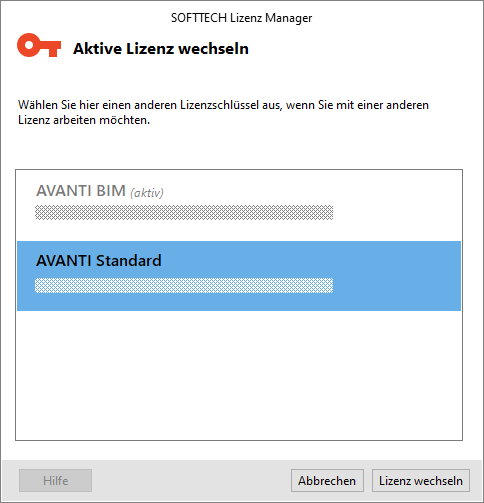Click the (aktiv) label beside AVANTI BIM
The width and height of the screenshot is (484, 503).
tap(147, 193)
